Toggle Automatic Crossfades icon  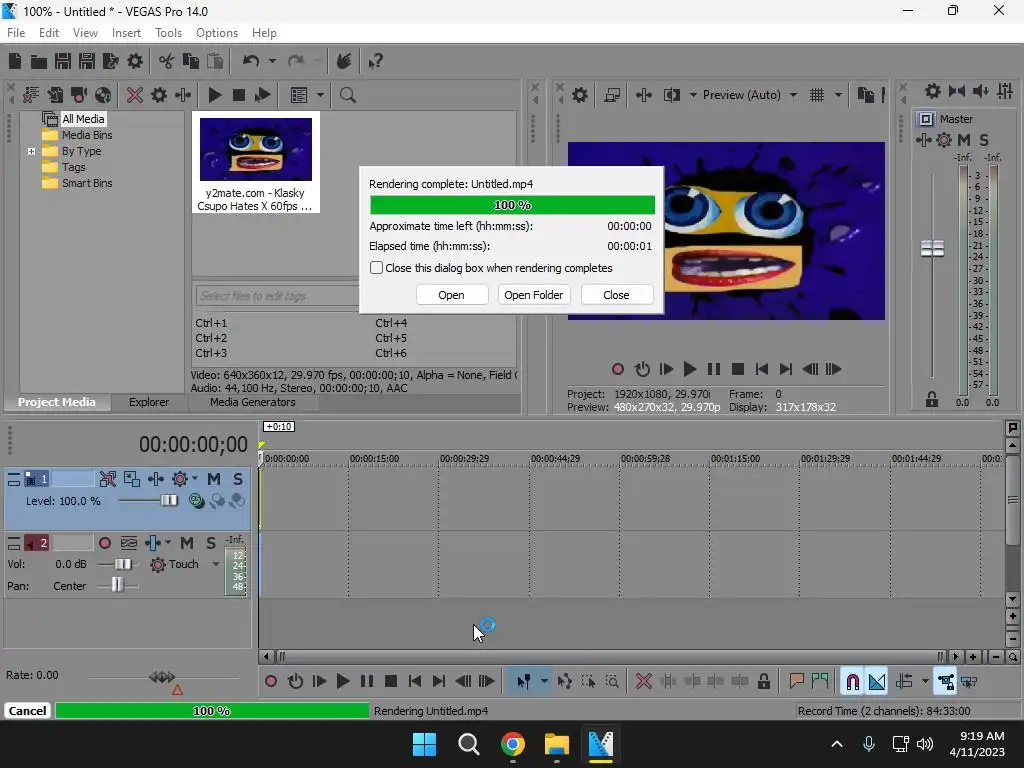[x=876, y=681]
